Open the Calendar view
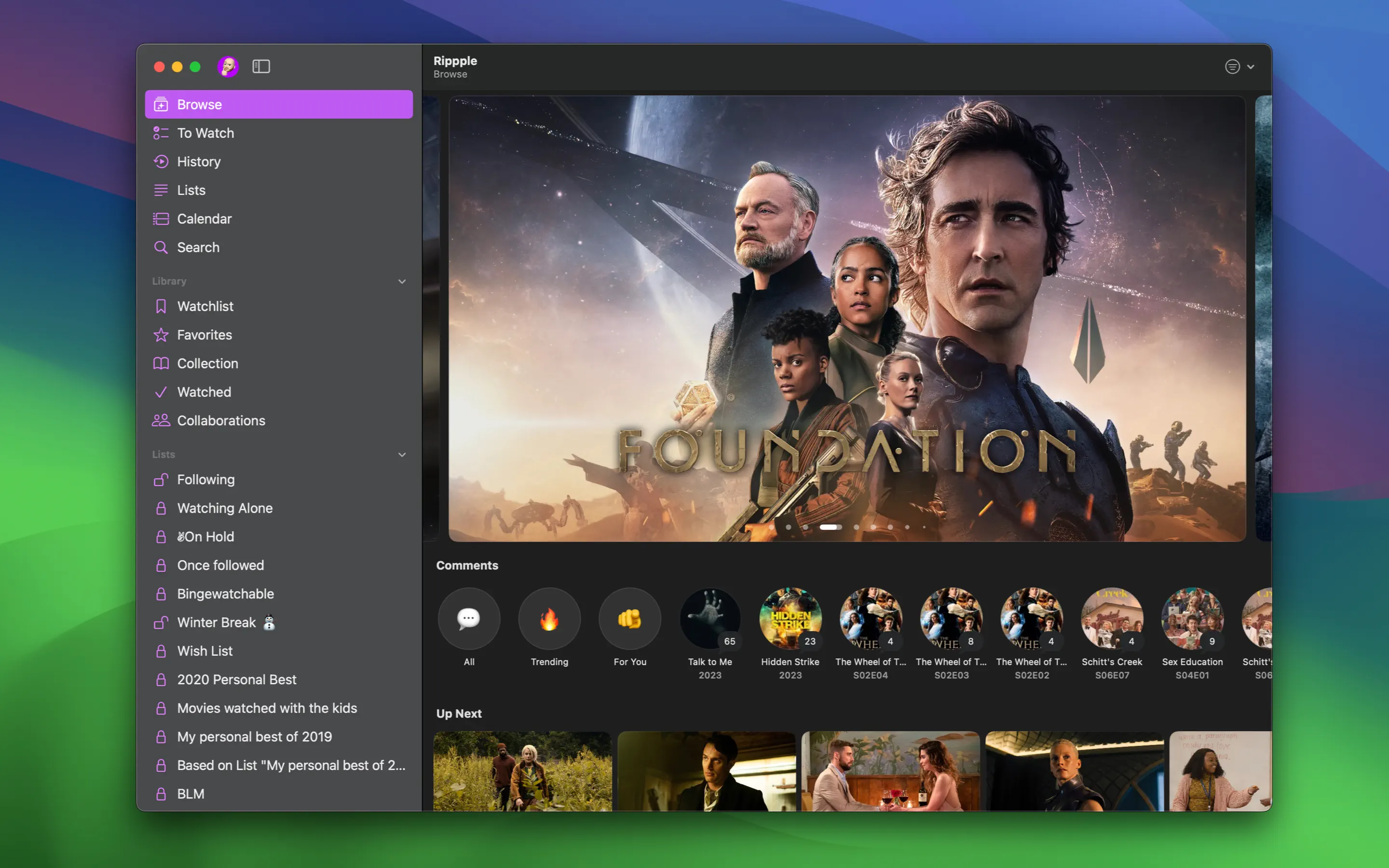 204,219
